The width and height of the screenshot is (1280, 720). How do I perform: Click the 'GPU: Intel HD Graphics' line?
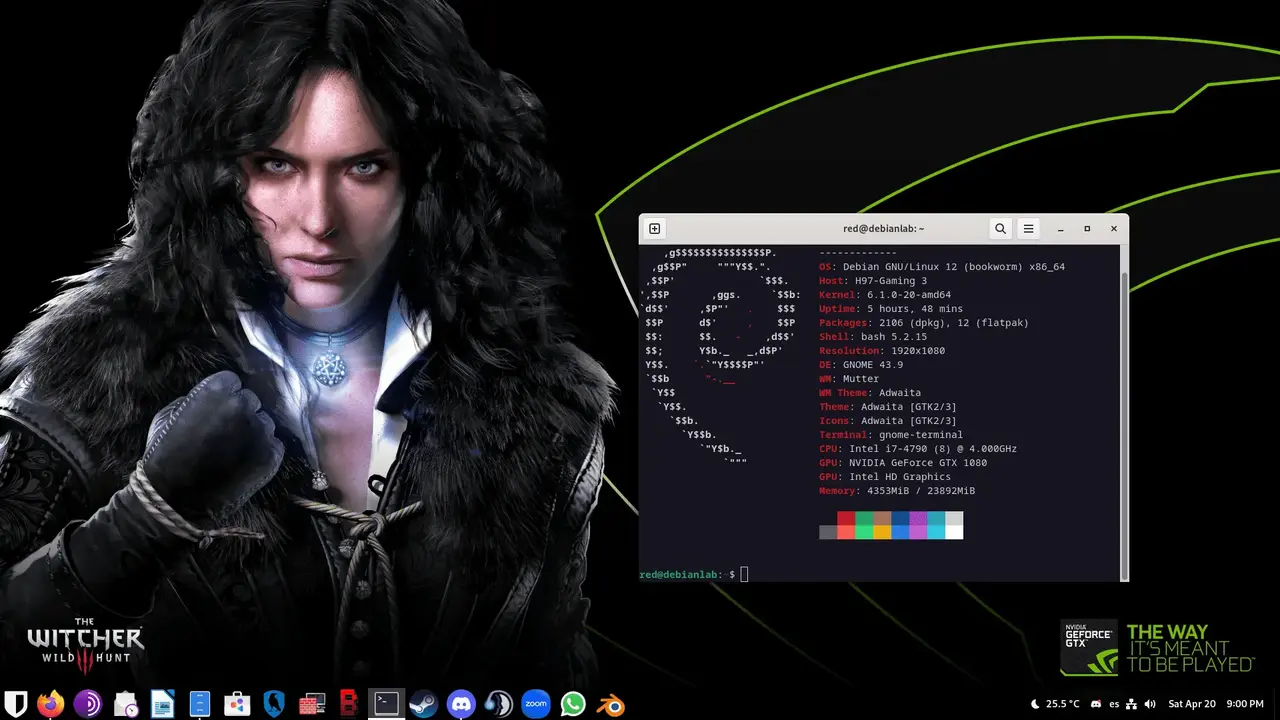(x=885, y=477)
